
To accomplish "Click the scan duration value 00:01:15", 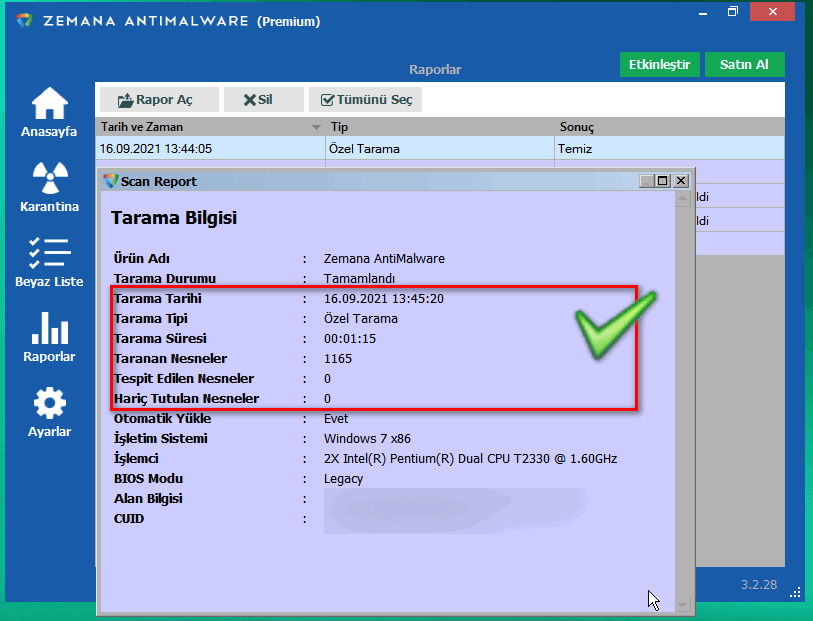I will [x=350, y=339].
